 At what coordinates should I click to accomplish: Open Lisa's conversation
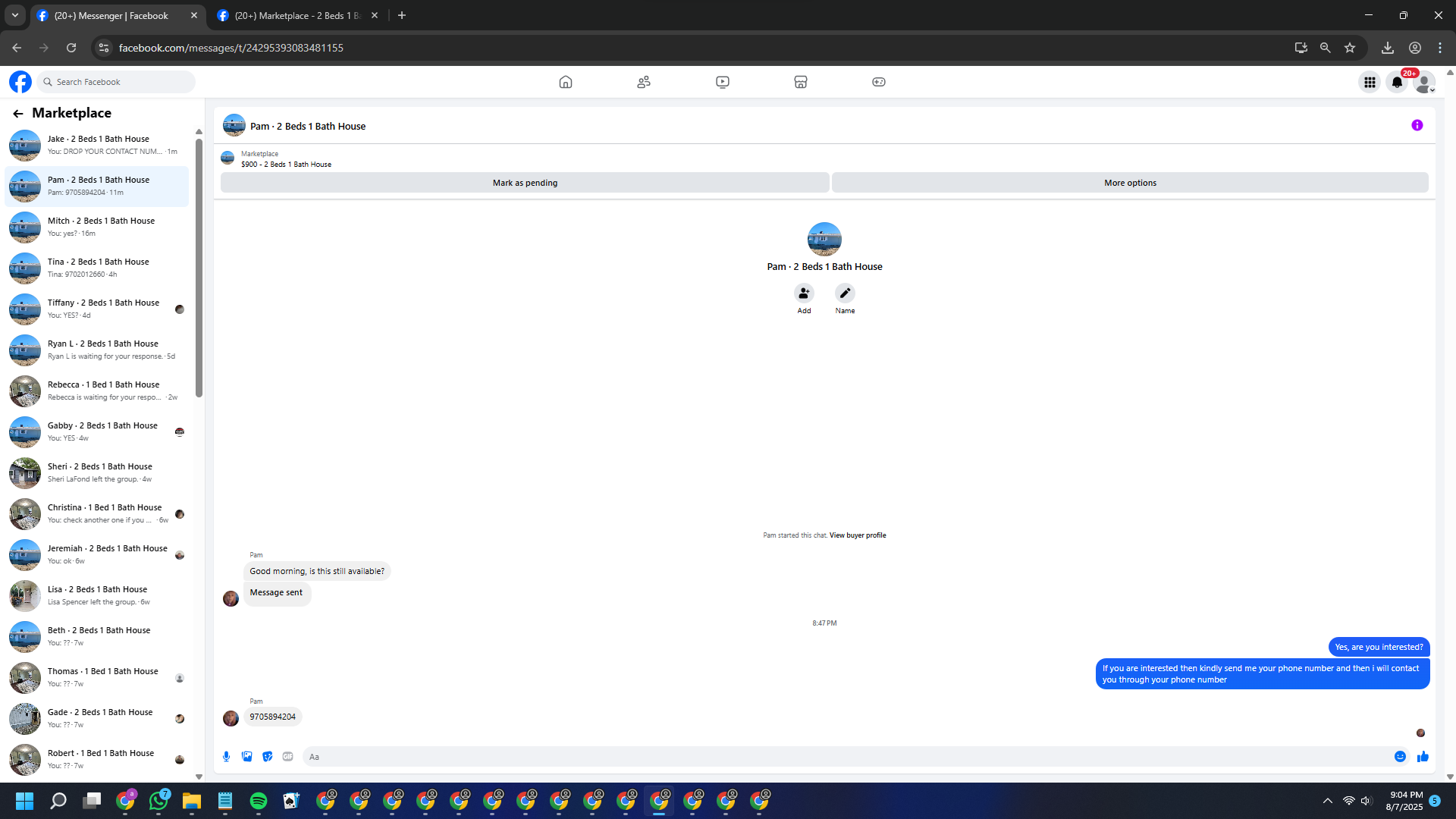tap(97, 596)
